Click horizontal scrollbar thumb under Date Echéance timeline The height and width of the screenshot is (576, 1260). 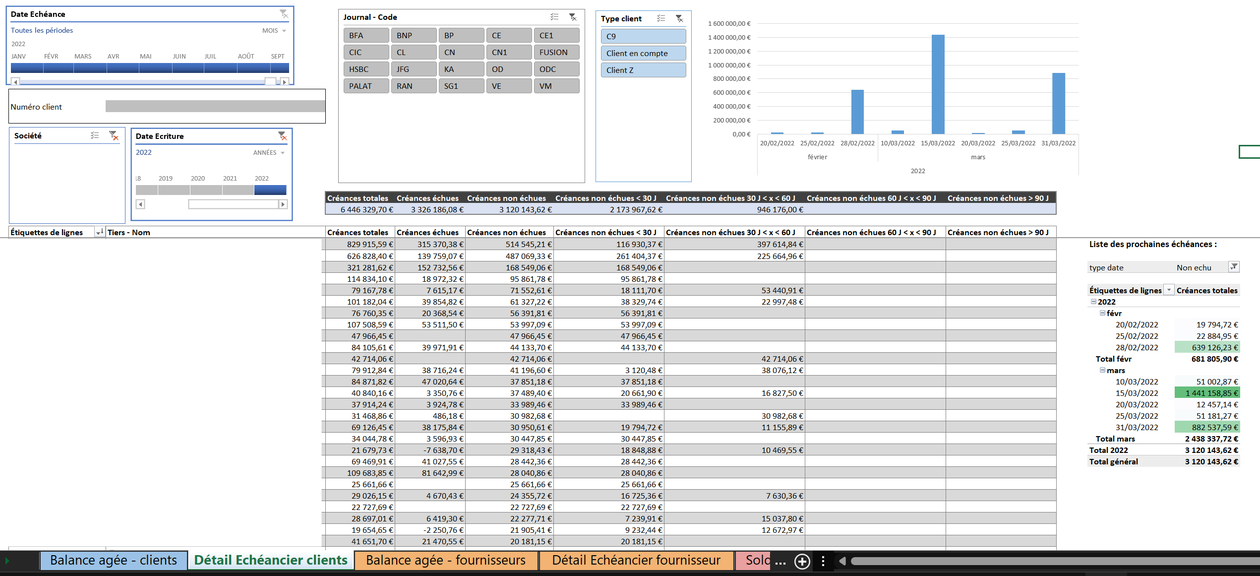(270, 81)
